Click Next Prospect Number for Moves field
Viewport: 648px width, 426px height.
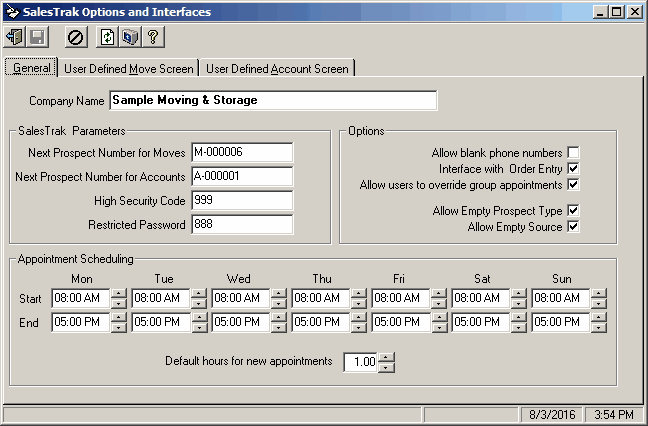(x=242, y=152)
